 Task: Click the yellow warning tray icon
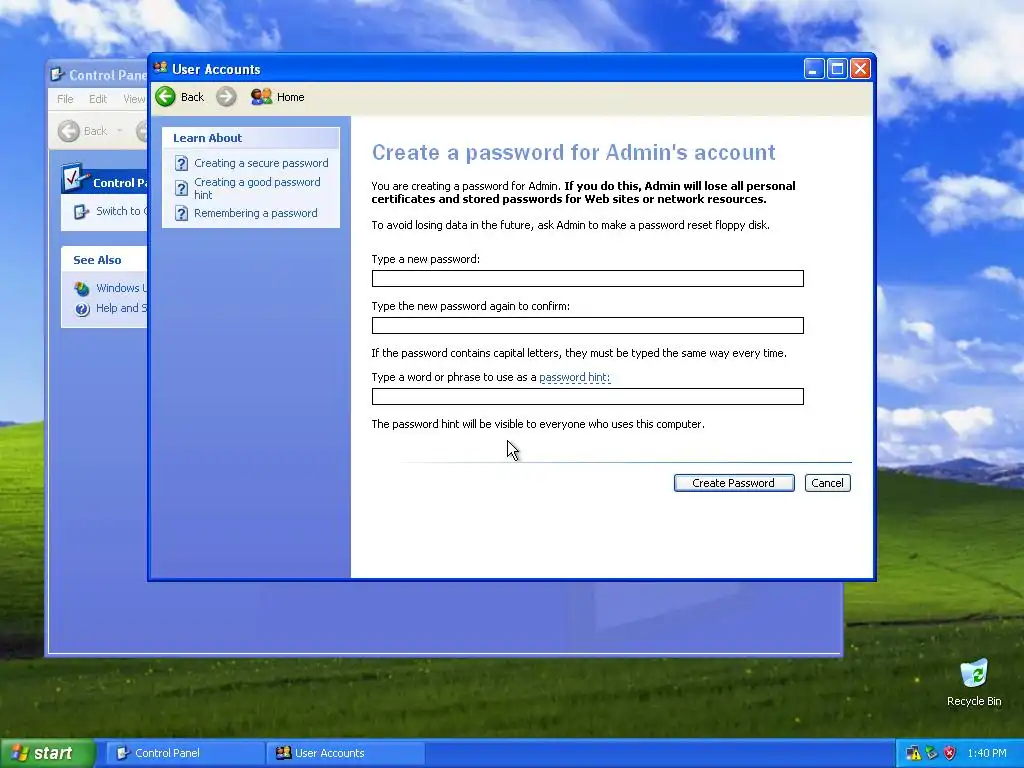(913, 753)
